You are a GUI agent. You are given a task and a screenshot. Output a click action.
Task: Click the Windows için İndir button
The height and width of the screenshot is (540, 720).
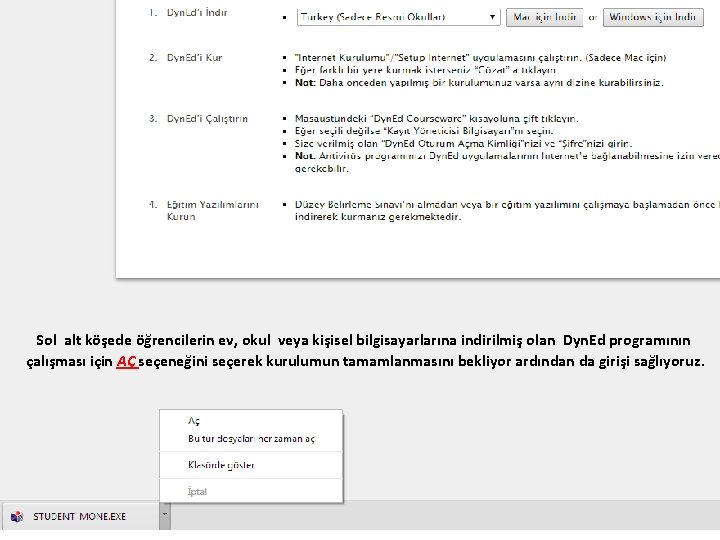pyautogui.click(x=653, y=17)
